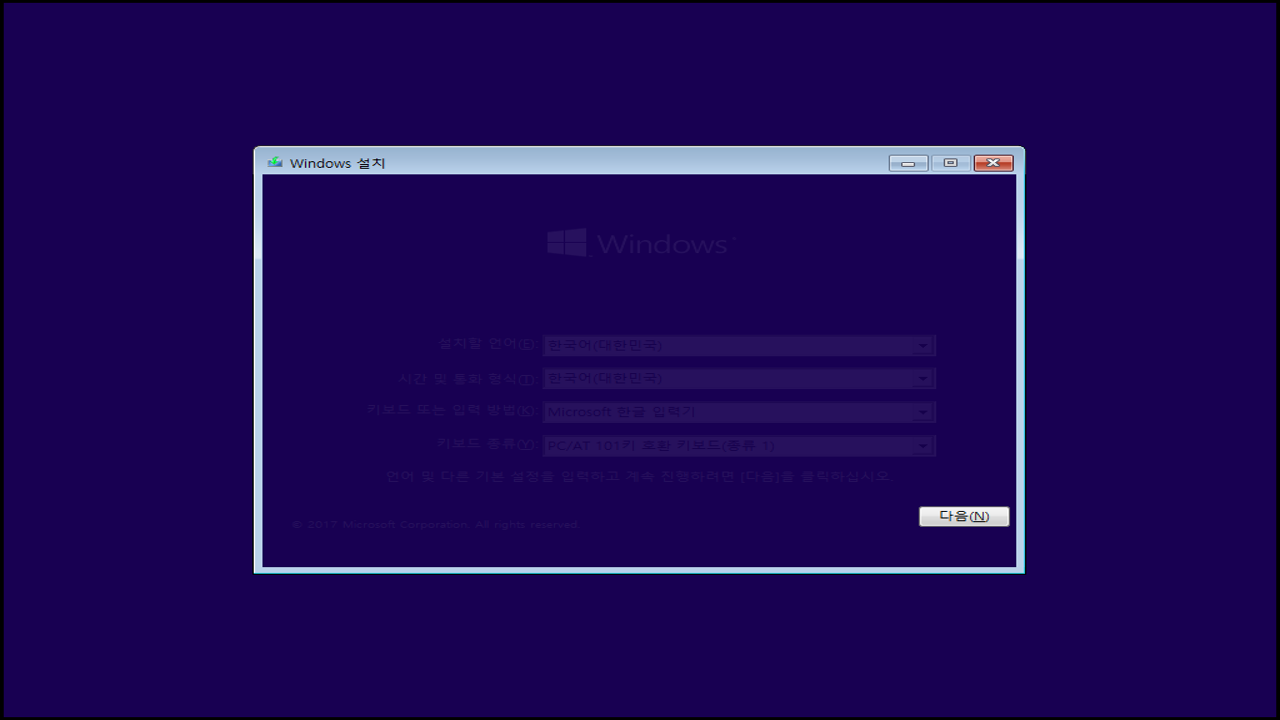
Task: Click the 다음(N) button
Action: point(964,516)
